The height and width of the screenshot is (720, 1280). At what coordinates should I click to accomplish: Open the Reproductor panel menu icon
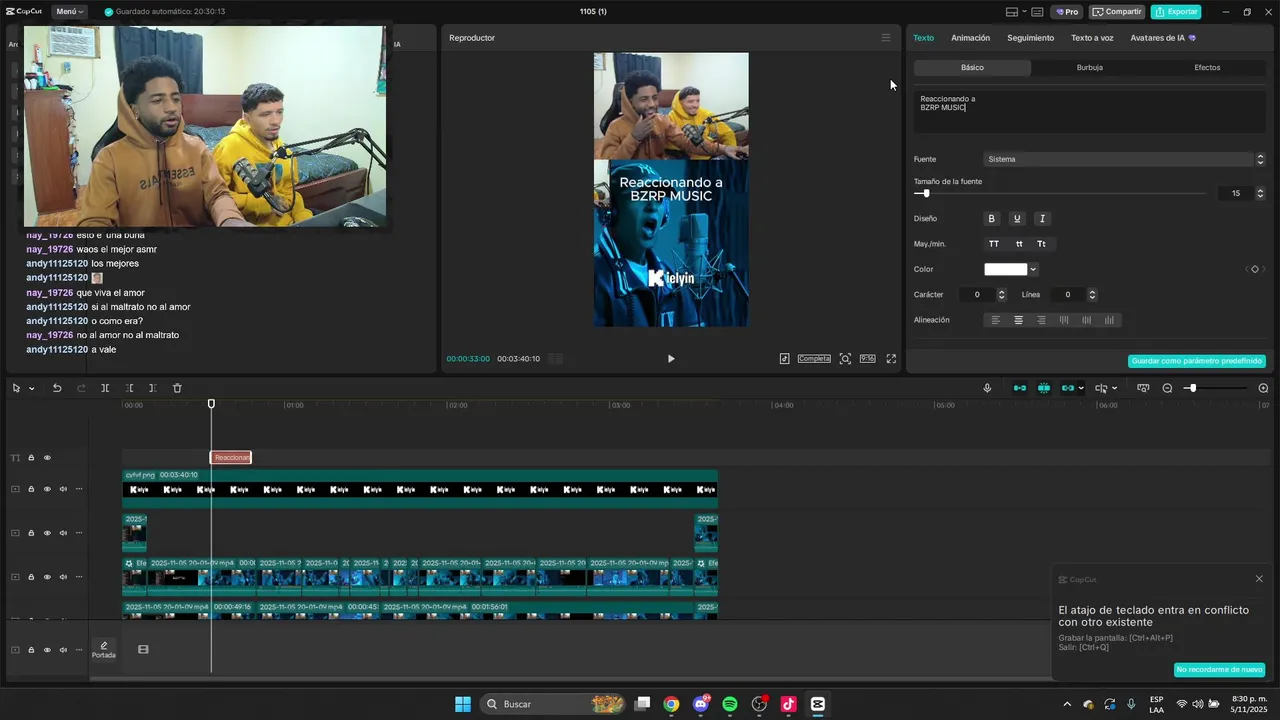click(x=885, y=38)
